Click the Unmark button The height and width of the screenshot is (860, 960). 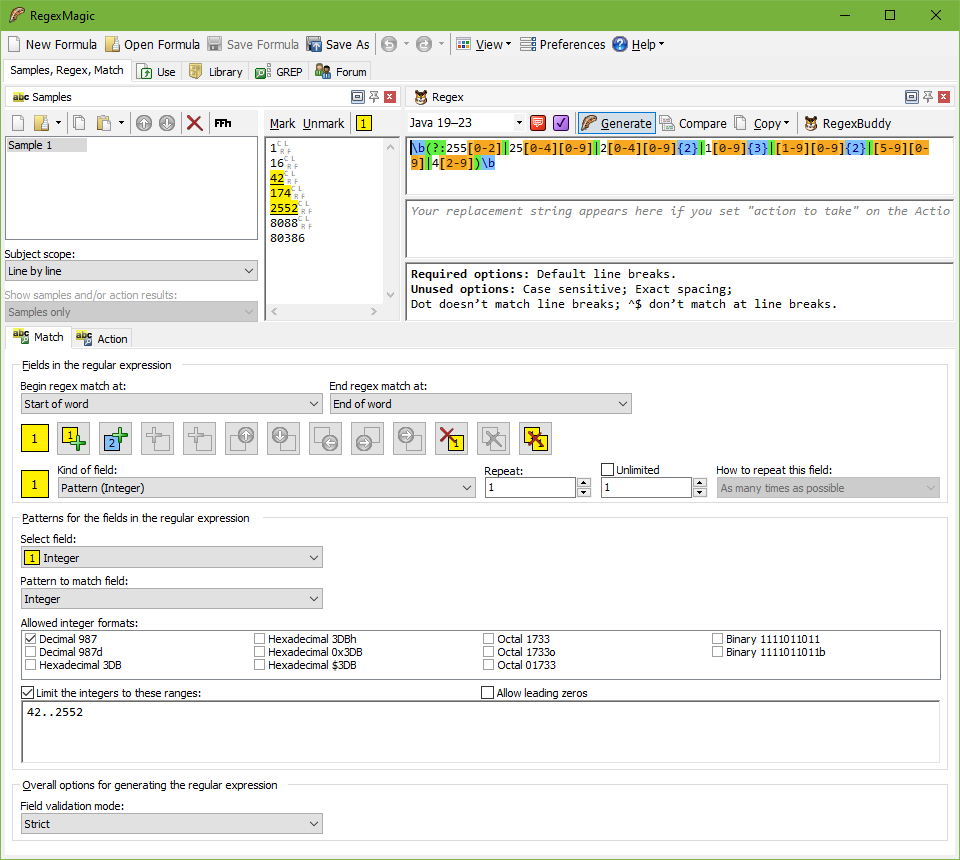[323, 124]
